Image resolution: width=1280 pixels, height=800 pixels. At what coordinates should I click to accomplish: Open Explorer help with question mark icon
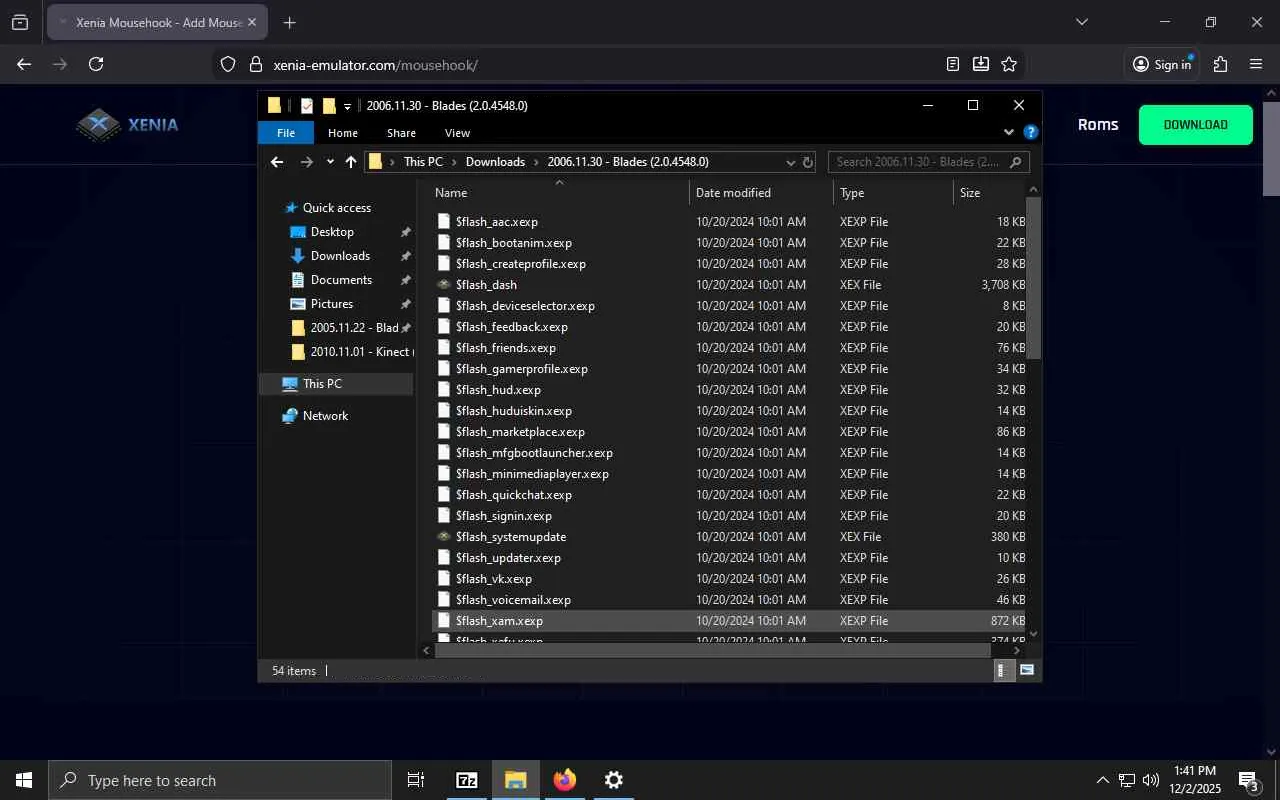click(x=1031, y=132)
